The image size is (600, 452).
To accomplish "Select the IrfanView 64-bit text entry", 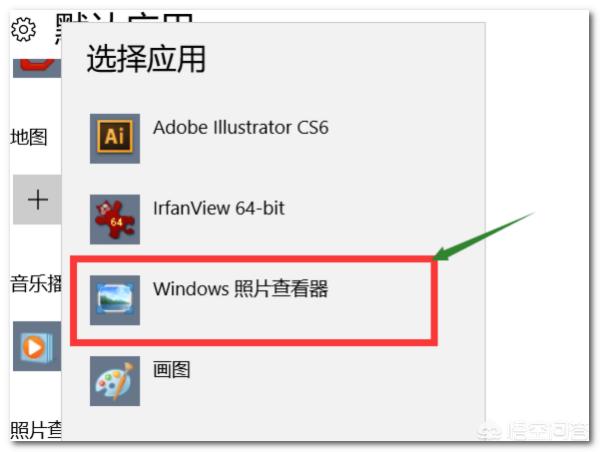I will (218, 208).
